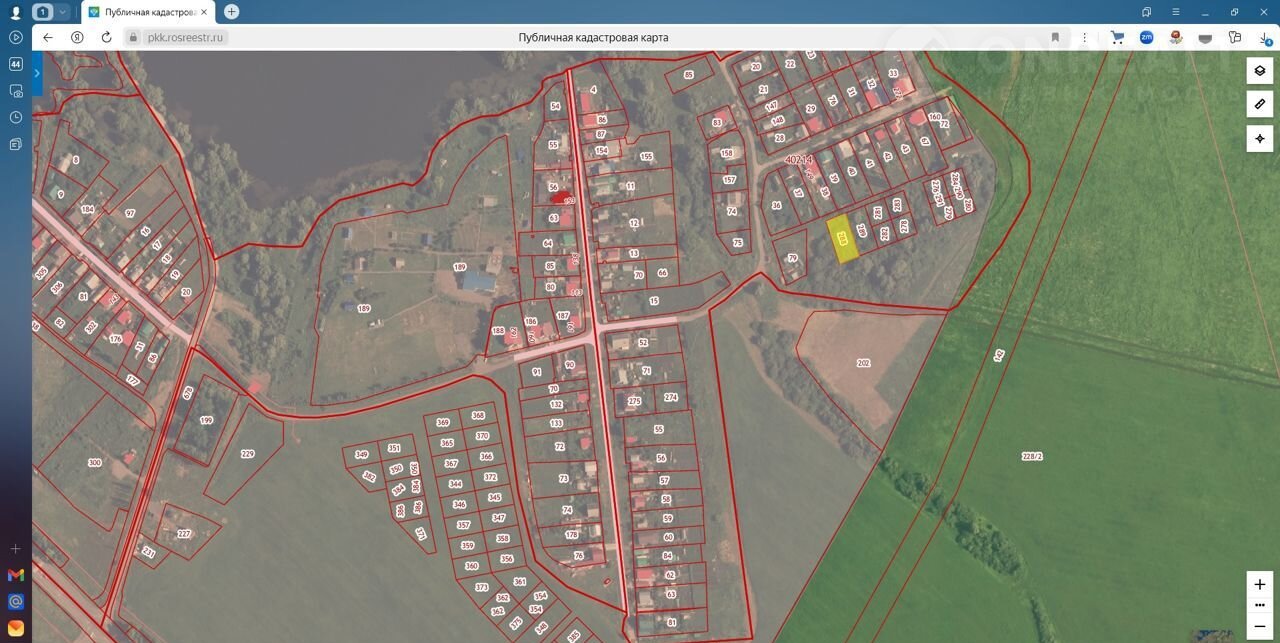Zoom in the map with plus button
Image resolution: width=1280 pixels, height=643 pixels.
pos(1259,584)
